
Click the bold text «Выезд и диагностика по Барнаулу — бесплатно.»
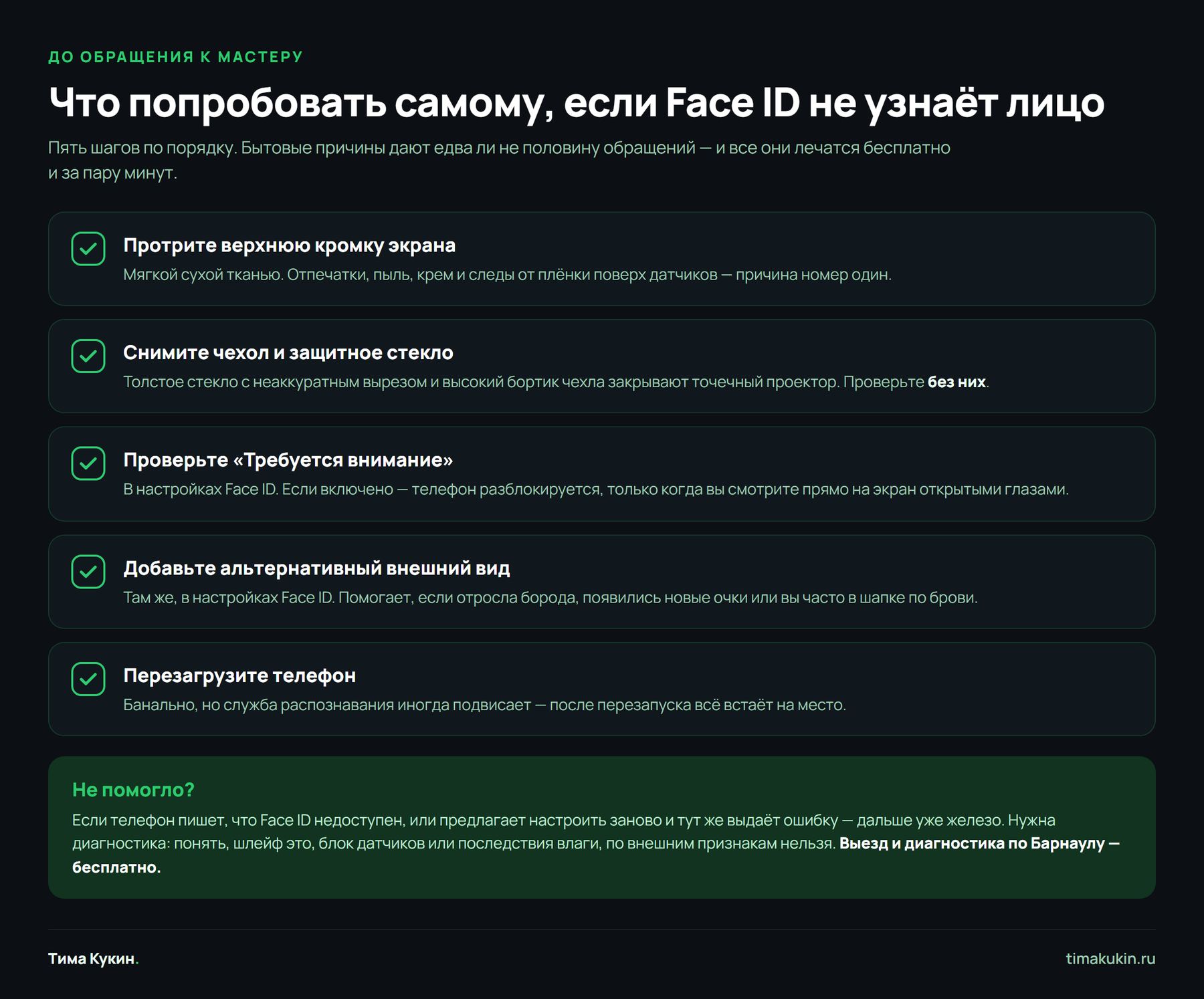[x=596, y=855]
